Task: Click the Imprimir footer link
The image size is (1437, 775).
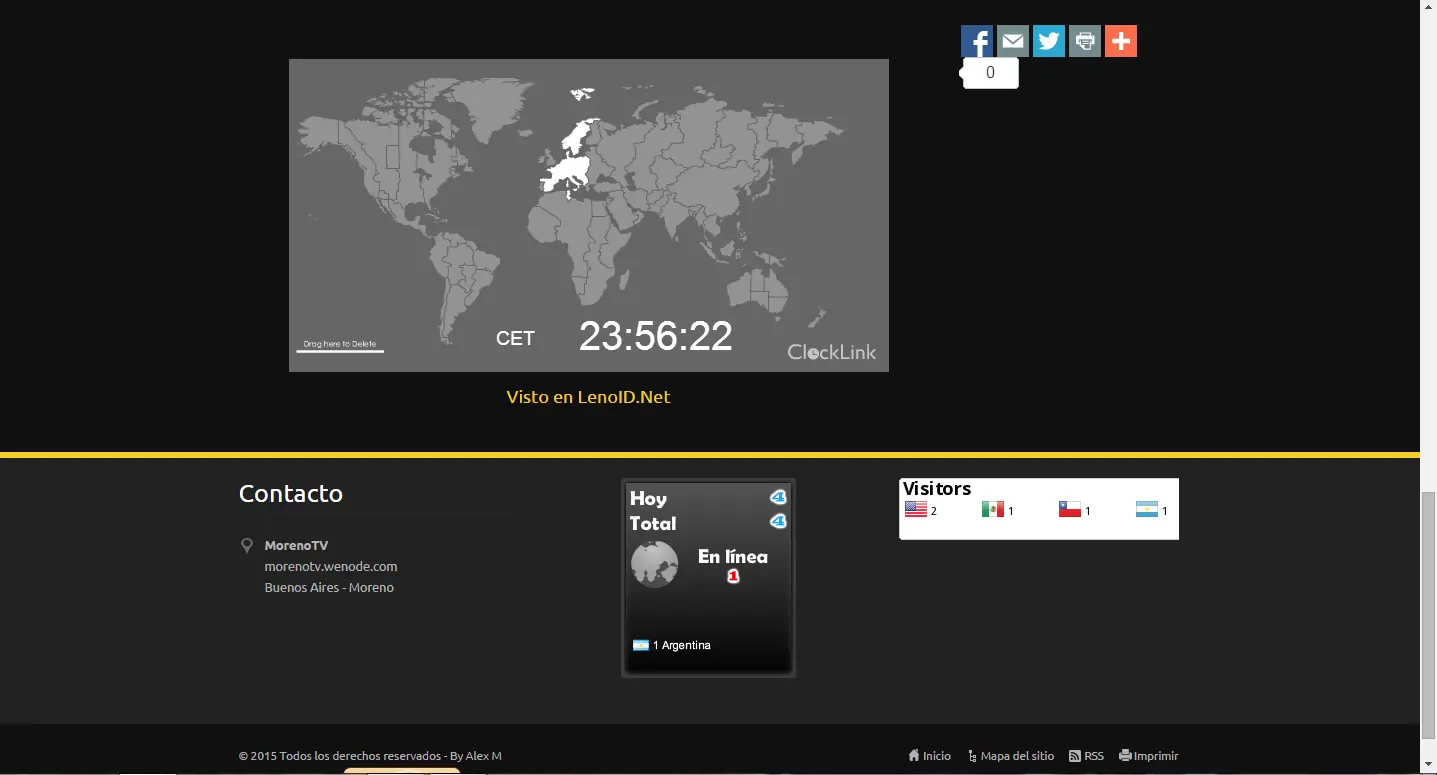Action: coord(1149,756)
